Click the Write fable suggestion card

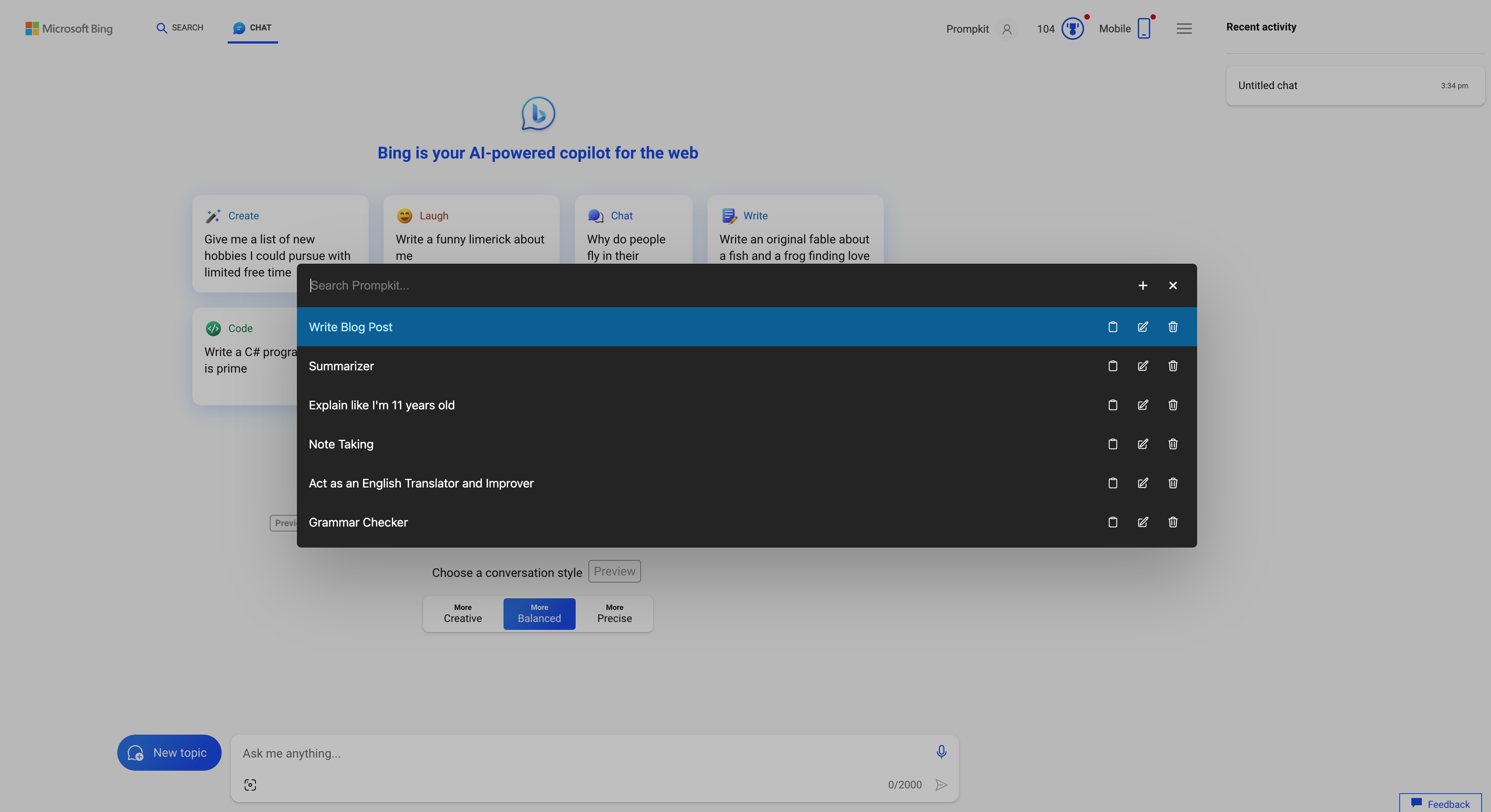pos(795,230)
